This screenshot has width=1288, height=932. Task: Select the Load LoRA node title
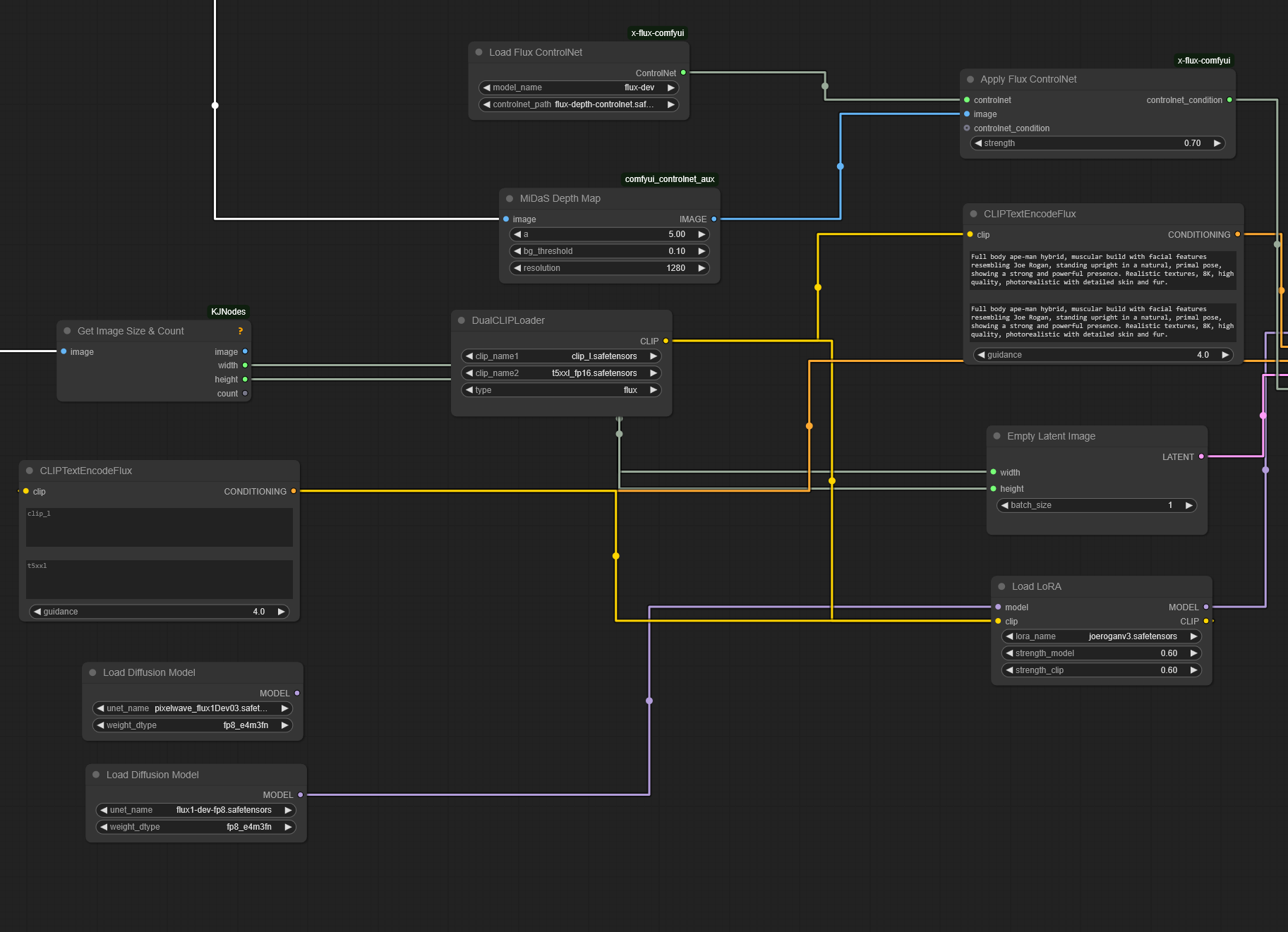pyautogui.click(x=1036, y=586)
